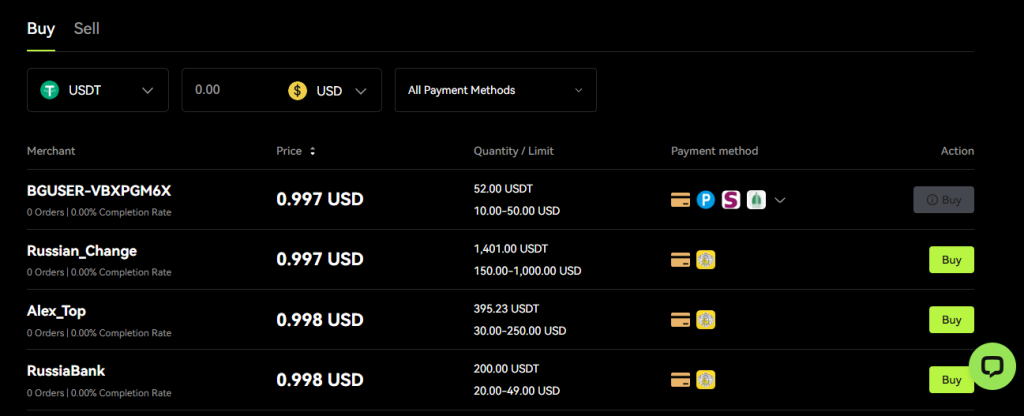
Task: Click the PayPal icon for BGUSER-VBXPGM6X
Action: (706, 200)
